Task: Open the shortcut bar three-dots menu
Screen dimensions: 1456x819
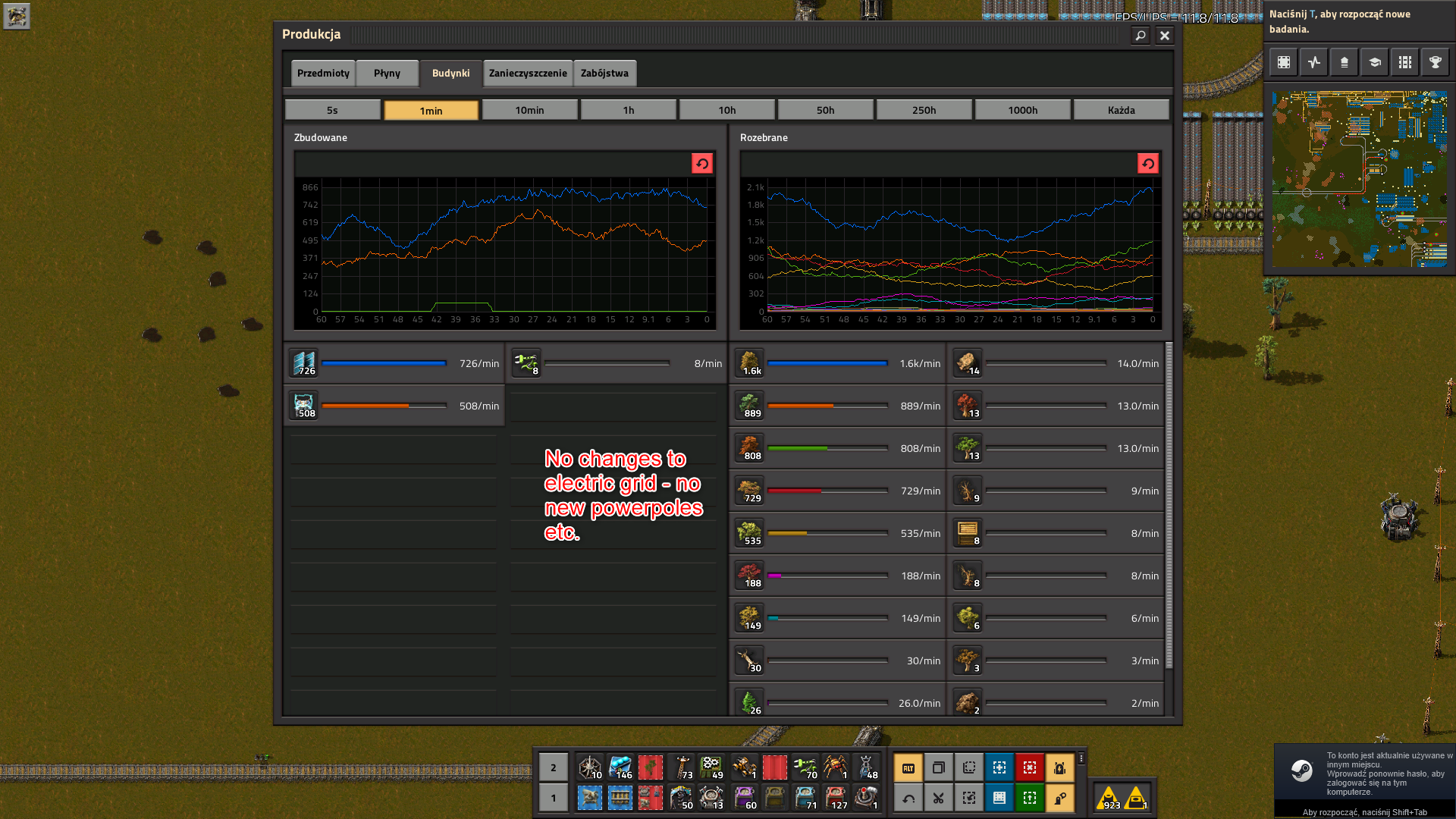Action: (x=1081, y=758)
